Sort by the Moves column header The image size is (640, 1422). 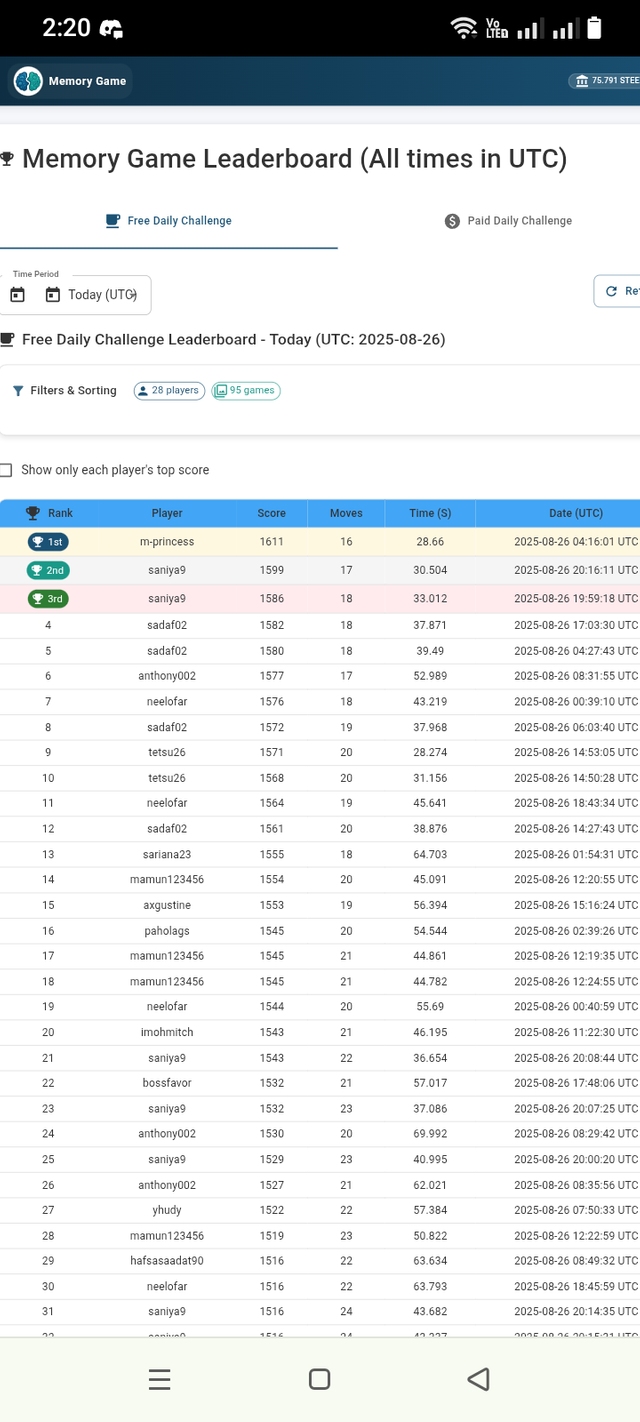[346, 513]
